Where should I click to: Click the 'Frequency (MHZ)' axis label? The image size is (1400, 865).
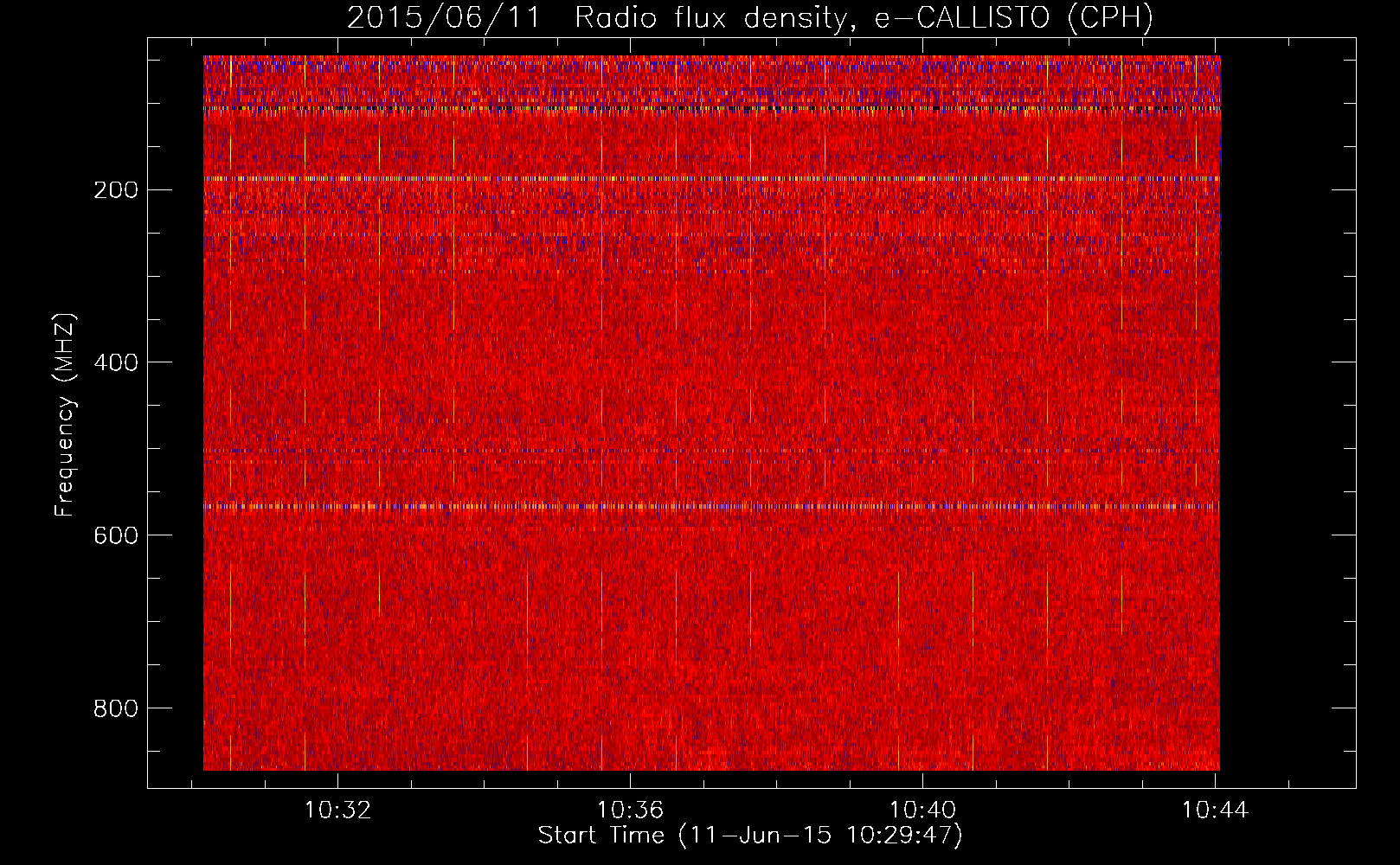(65, 415)
